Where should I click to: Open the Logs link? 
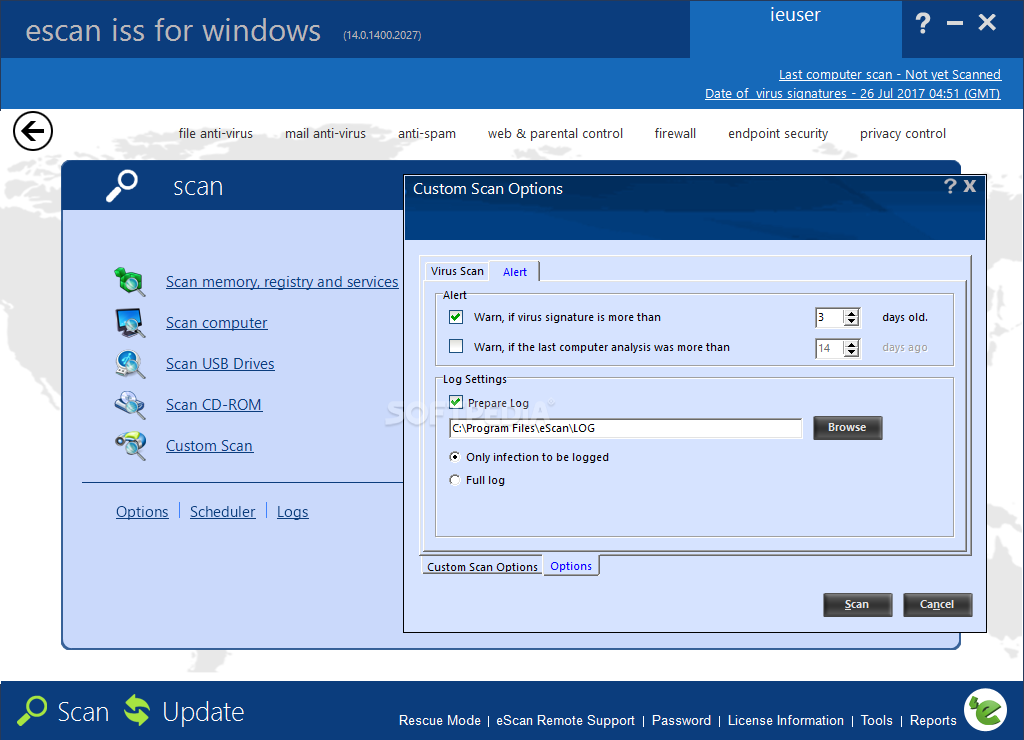293,511
